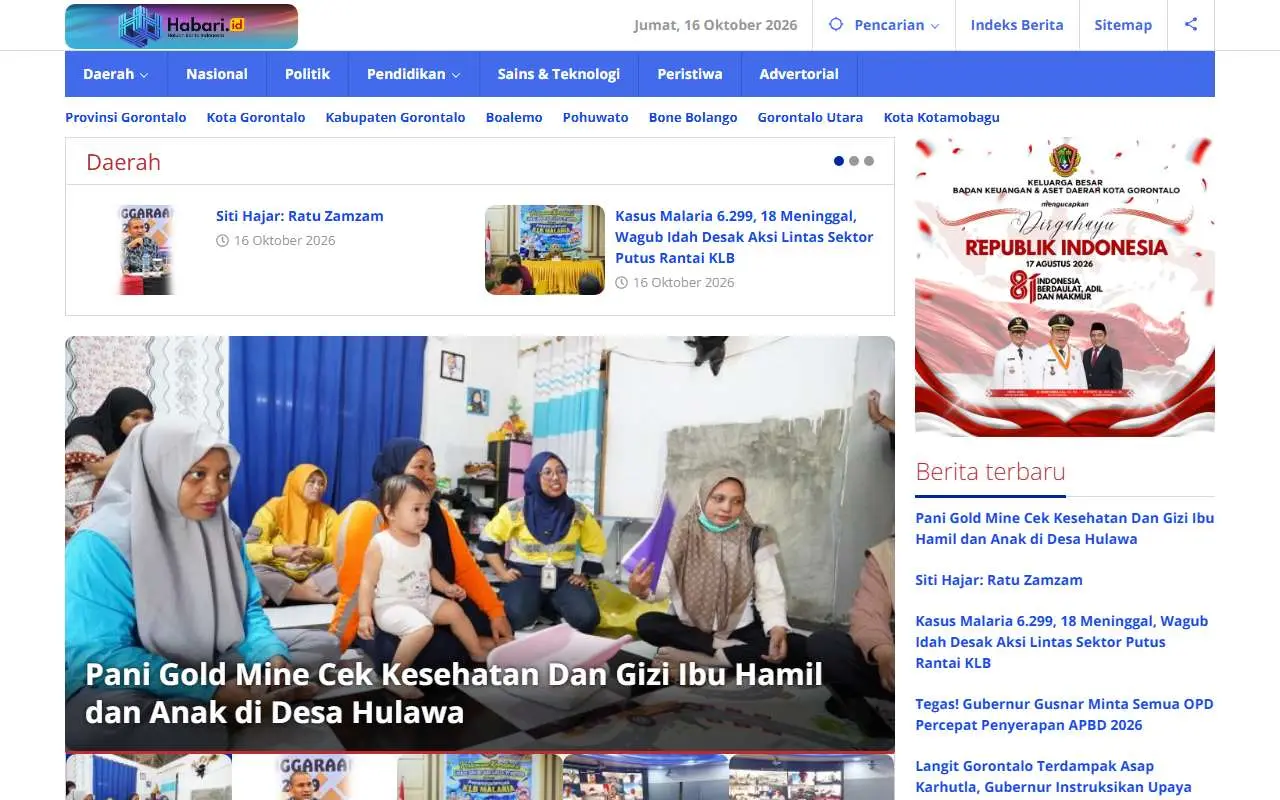Click the Habari.id logo
1280x800 pixels.
click(181, 26)
